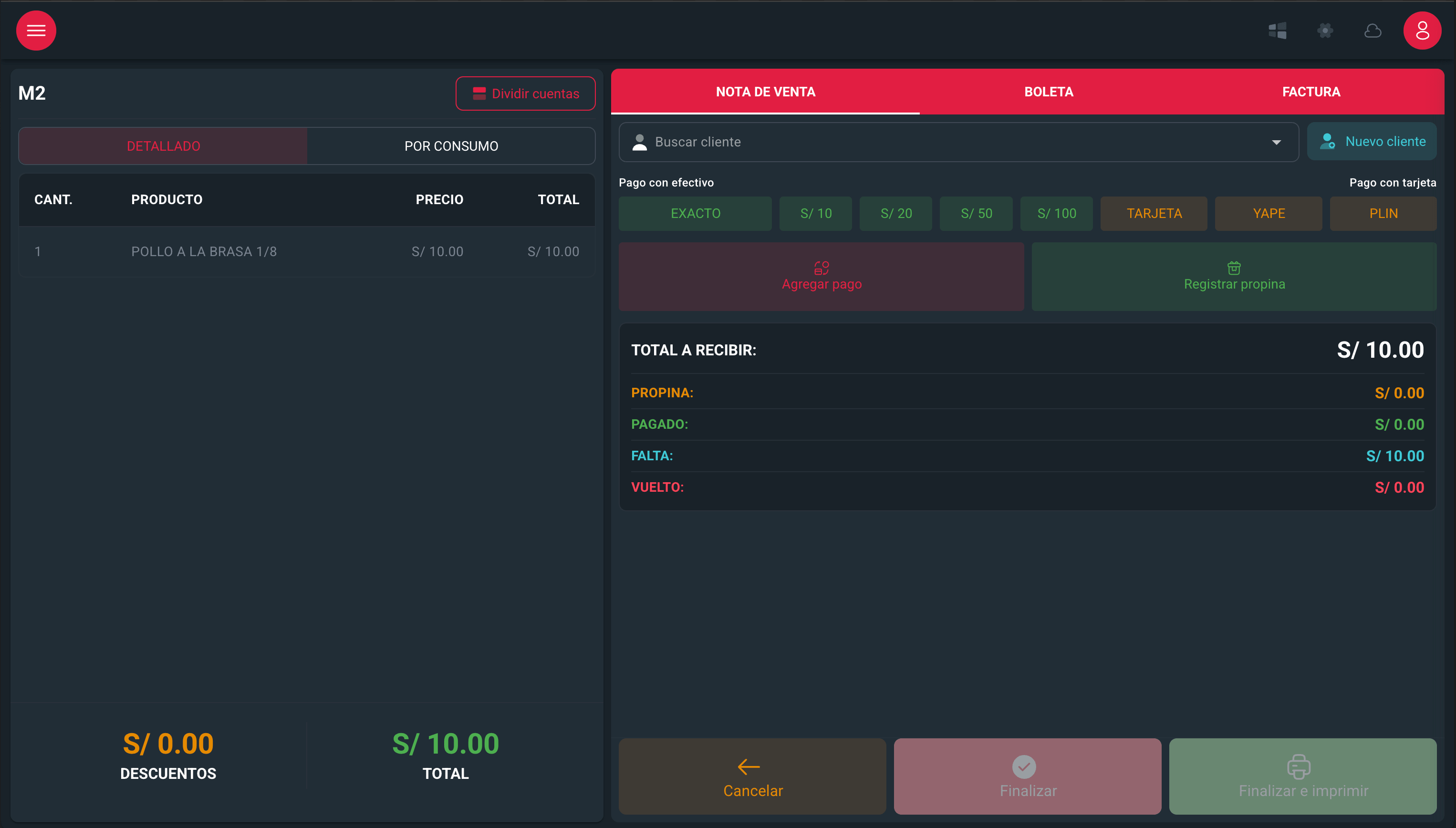Switch to BOLETA tab
Image resolution: width=1456 pixels, height=828 pixels.
(1049, 92)
